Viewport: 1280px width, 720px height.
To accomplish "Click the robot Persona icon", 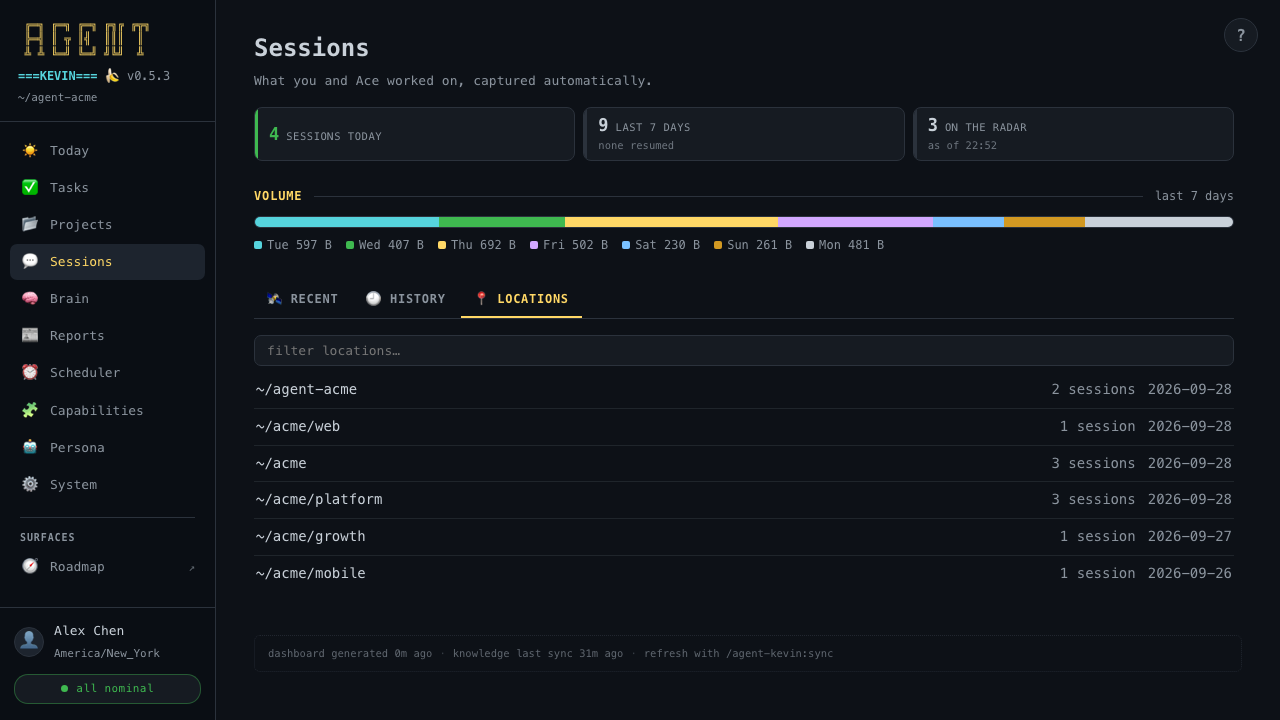I will click(x=30, y=447).
